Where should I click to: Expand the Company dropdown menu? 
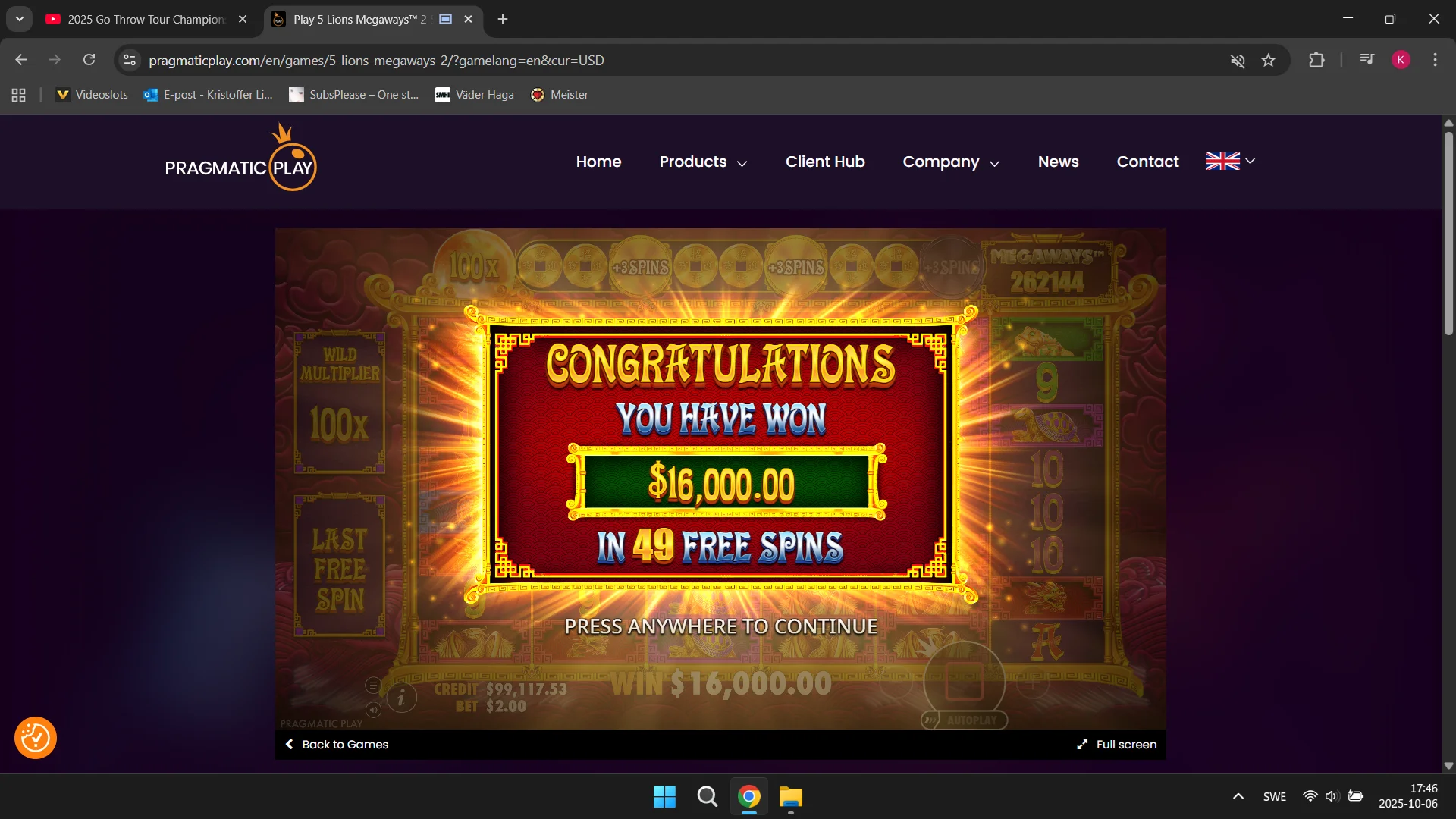951,162
